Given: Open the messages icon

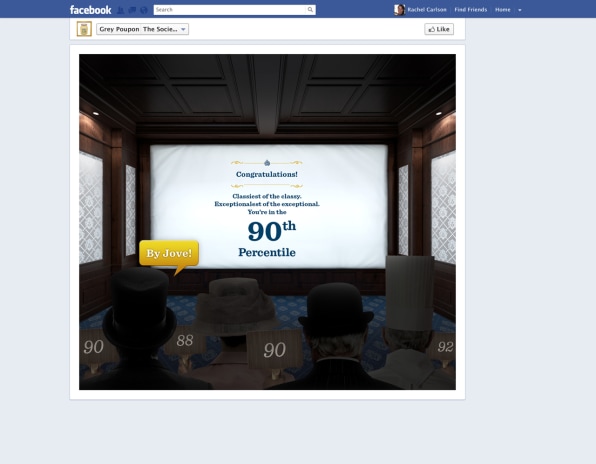Looking at the screenshot, I should tap(132, 10).
